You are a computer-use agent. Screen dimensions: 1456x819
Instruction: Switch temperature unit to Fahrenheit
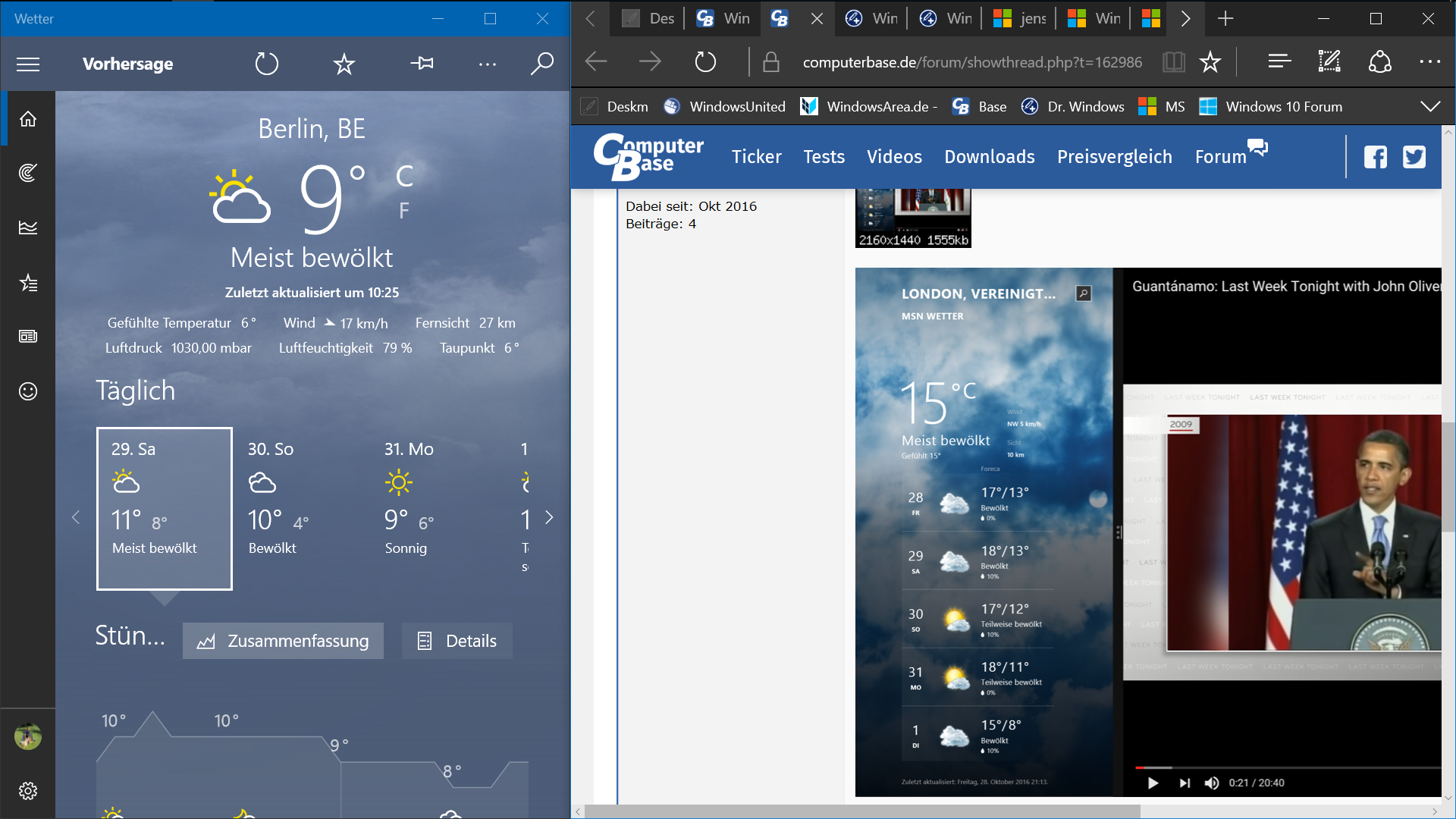click(x=404, y=210)
